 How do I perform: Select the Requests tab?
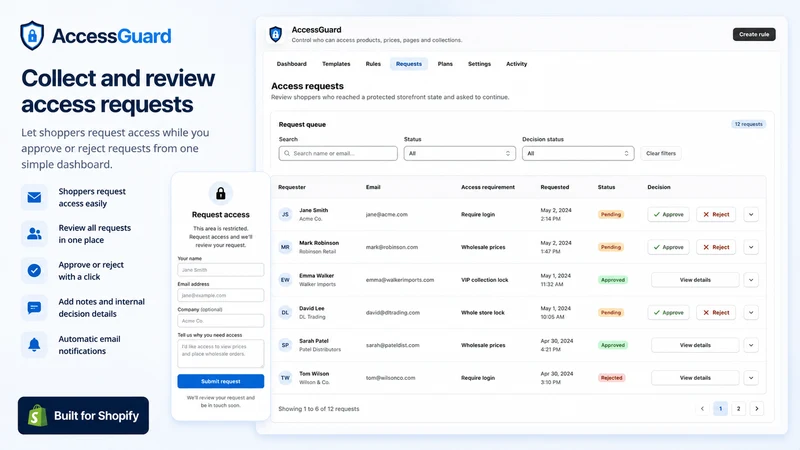click(409, 64)
